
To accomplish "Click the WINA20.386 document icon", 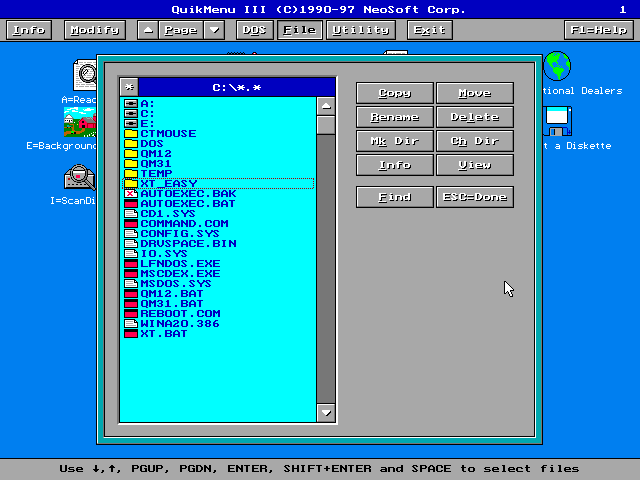I will (x=131, y=324).
